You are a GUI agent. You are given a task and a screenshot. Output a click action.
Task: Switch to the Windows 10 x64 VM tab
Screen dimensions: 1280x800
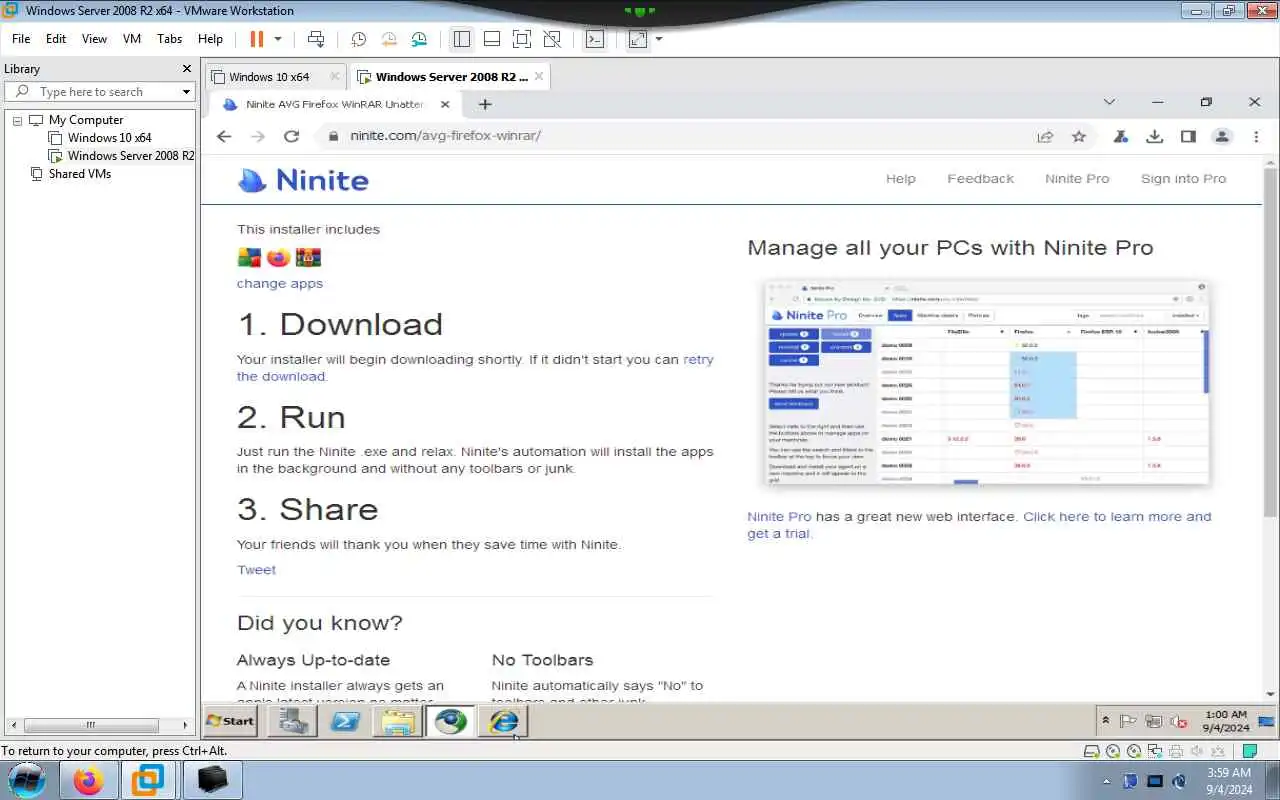click(x=269, y=77)
